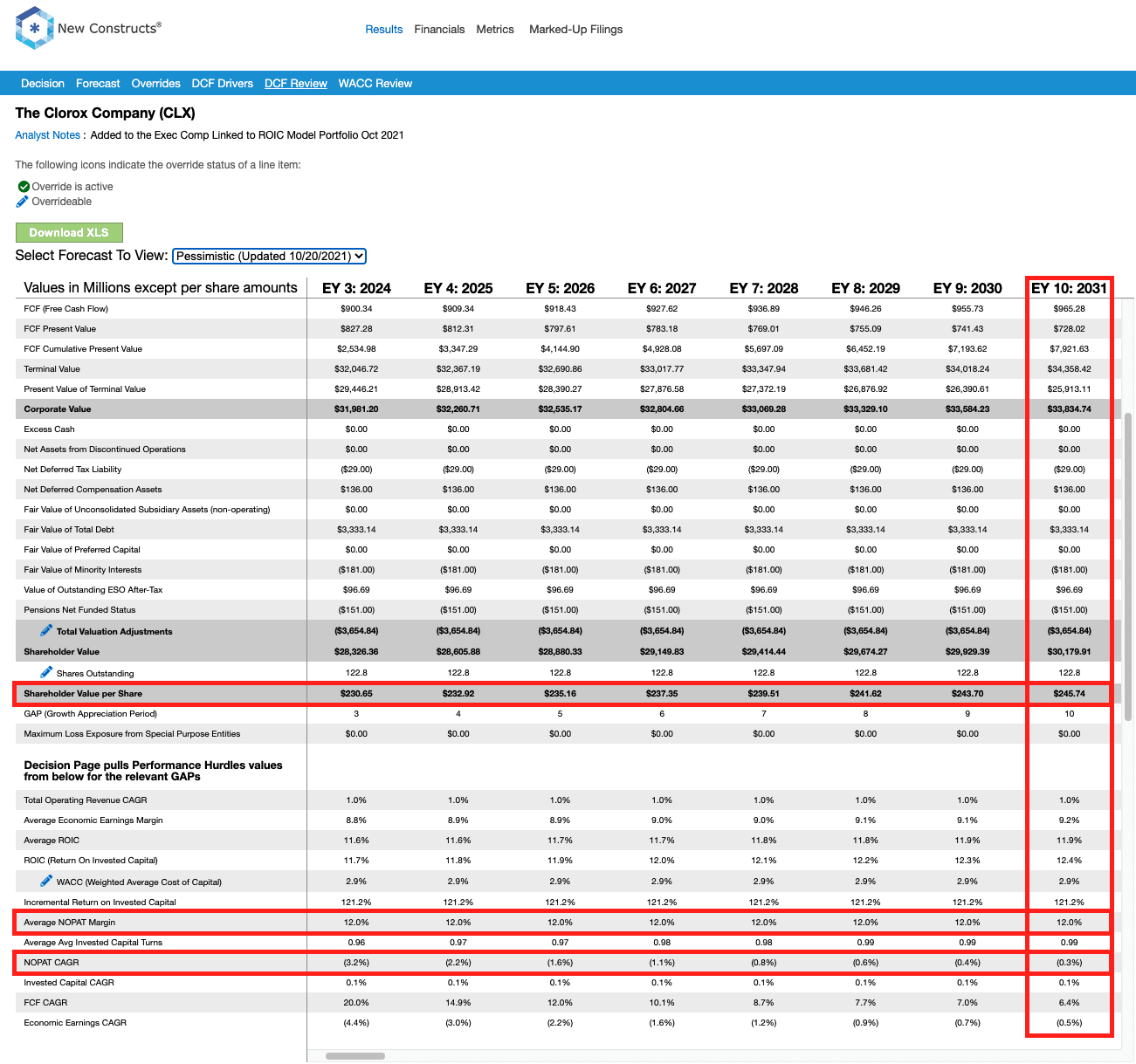Click the EY 3: 2024 column header
Screen dimensions: 1136x1064
[x=356, y=288]
